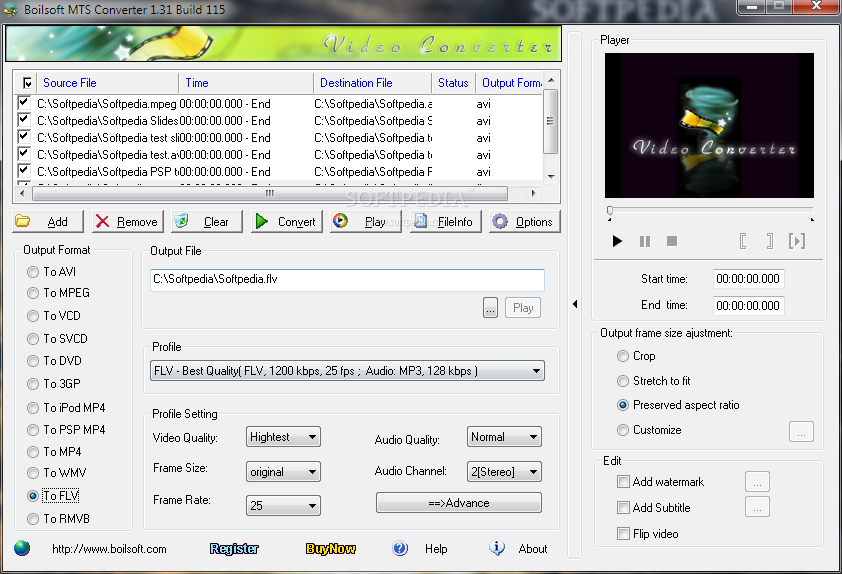
Task: Set the start mark bracket in player
Action: 743,241
